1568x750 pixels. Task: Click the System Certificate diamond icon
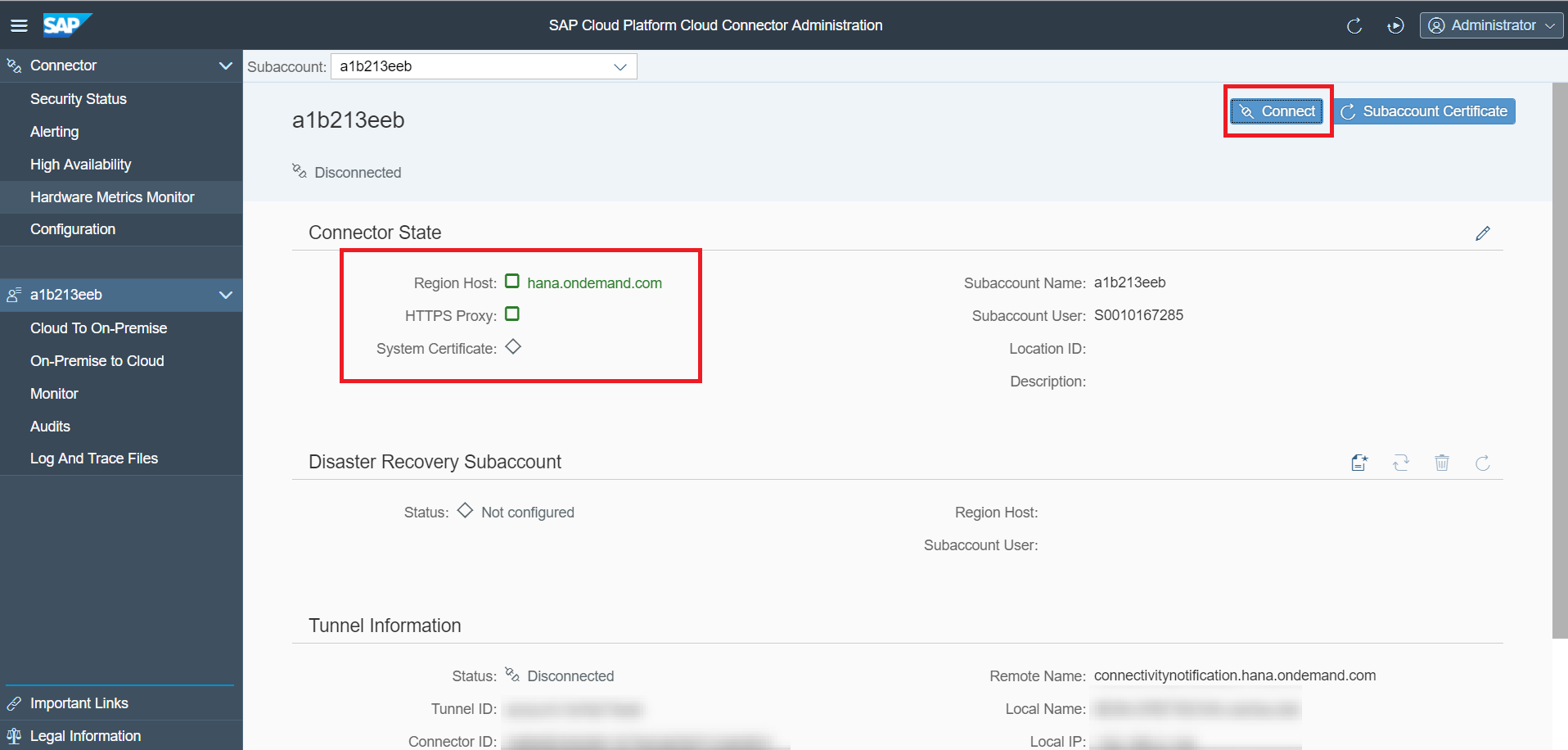[x=513, y=347]
